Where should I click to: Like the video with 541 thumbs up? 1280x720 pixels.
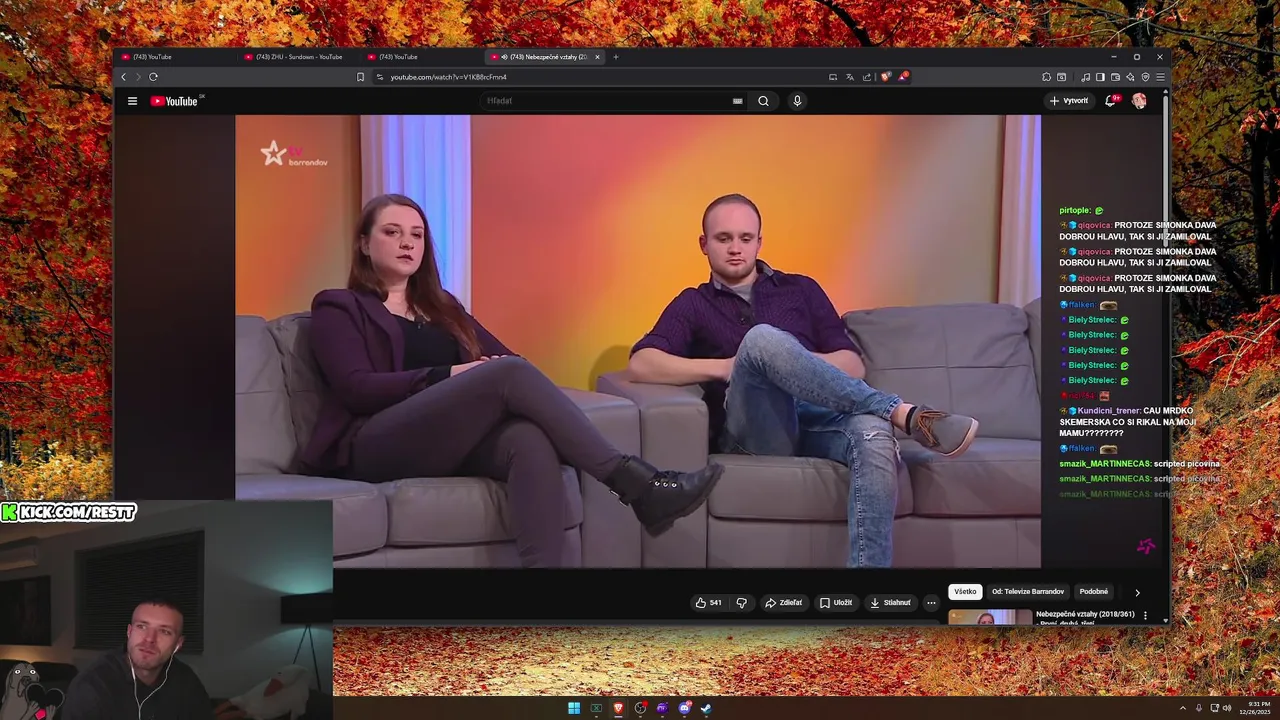click(x=709, y=603)
